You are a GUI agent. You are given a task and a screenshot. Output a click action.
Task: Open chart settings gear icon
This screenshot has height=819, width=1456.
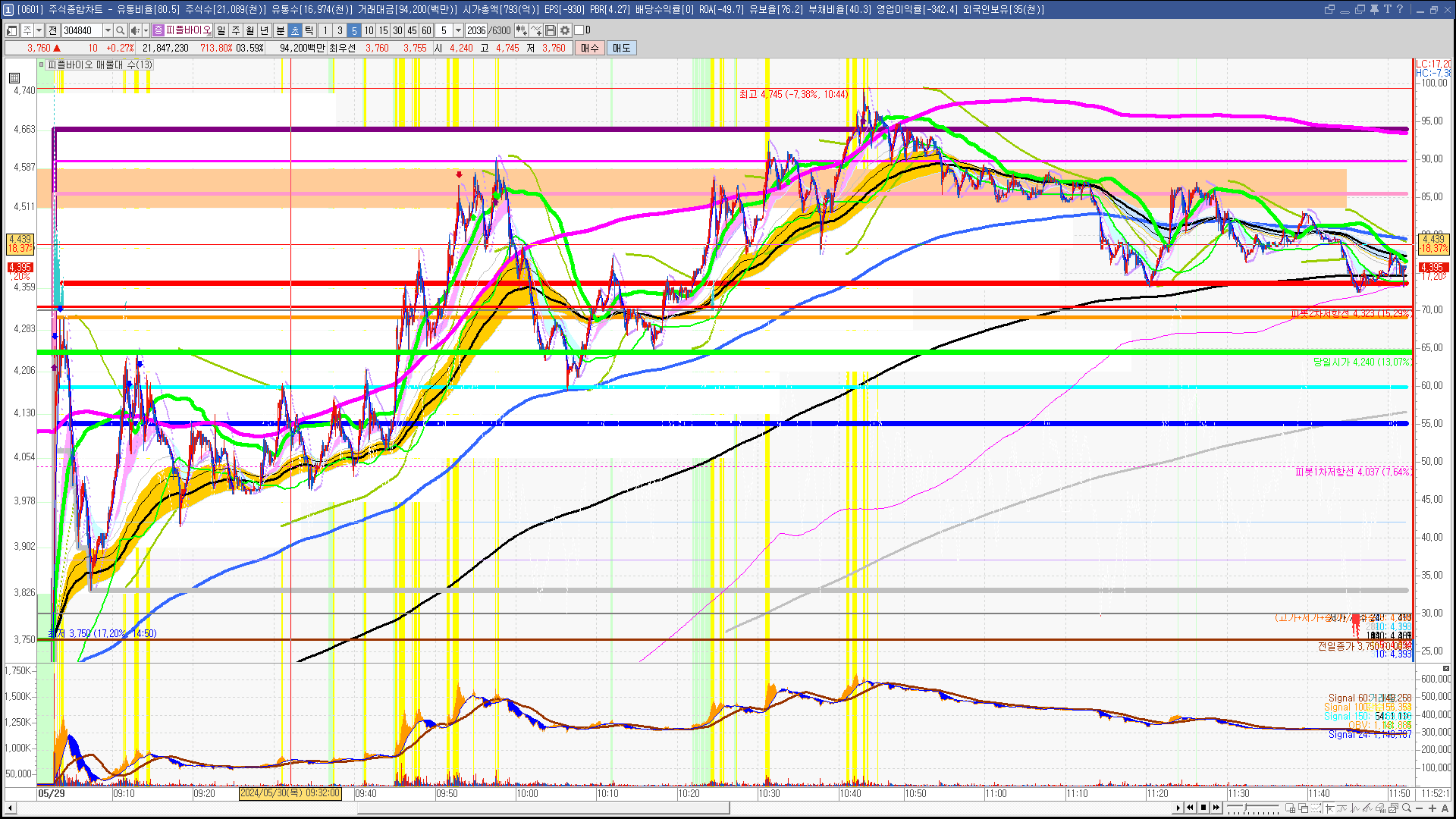point(565,30)
